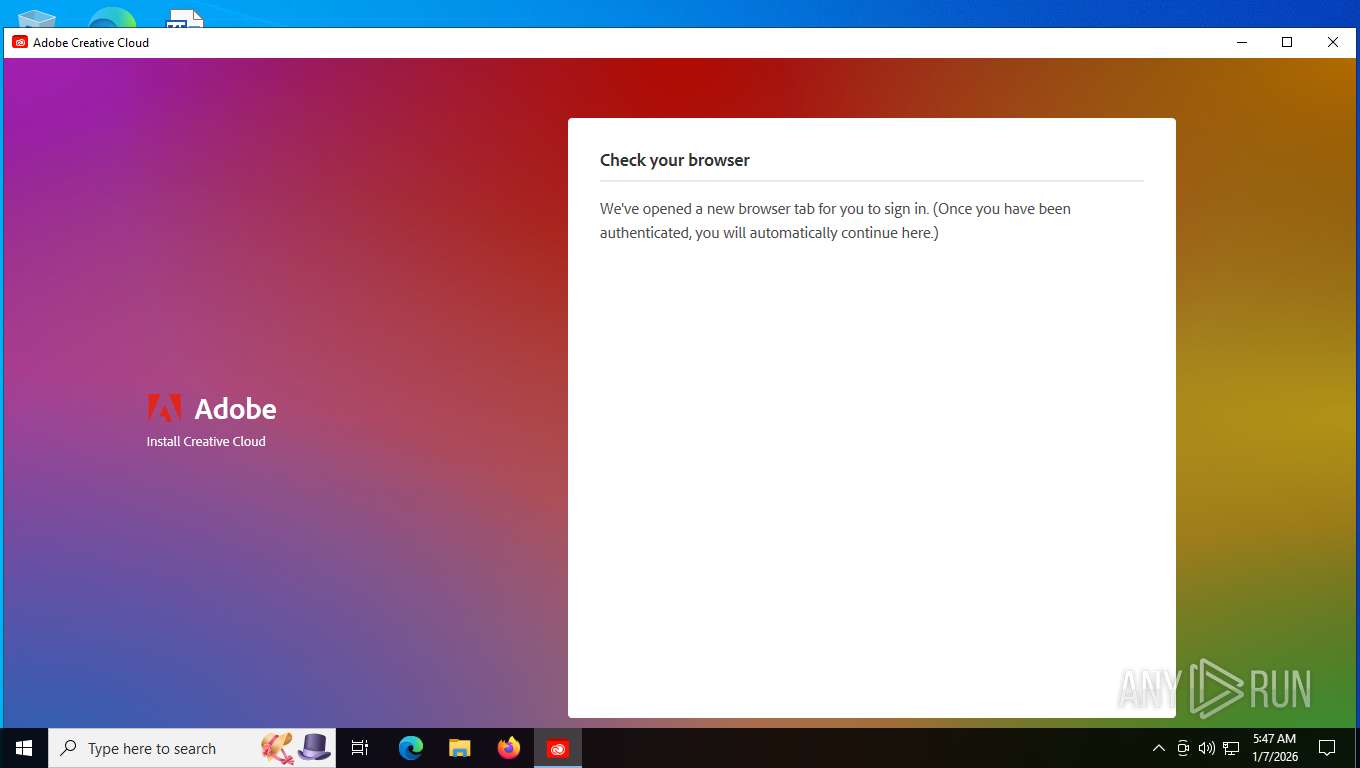The height and width of the screenshot is (768, 1360).
Task: Click the Creative Cloud taskbar icon
Action: pos(558,748)
